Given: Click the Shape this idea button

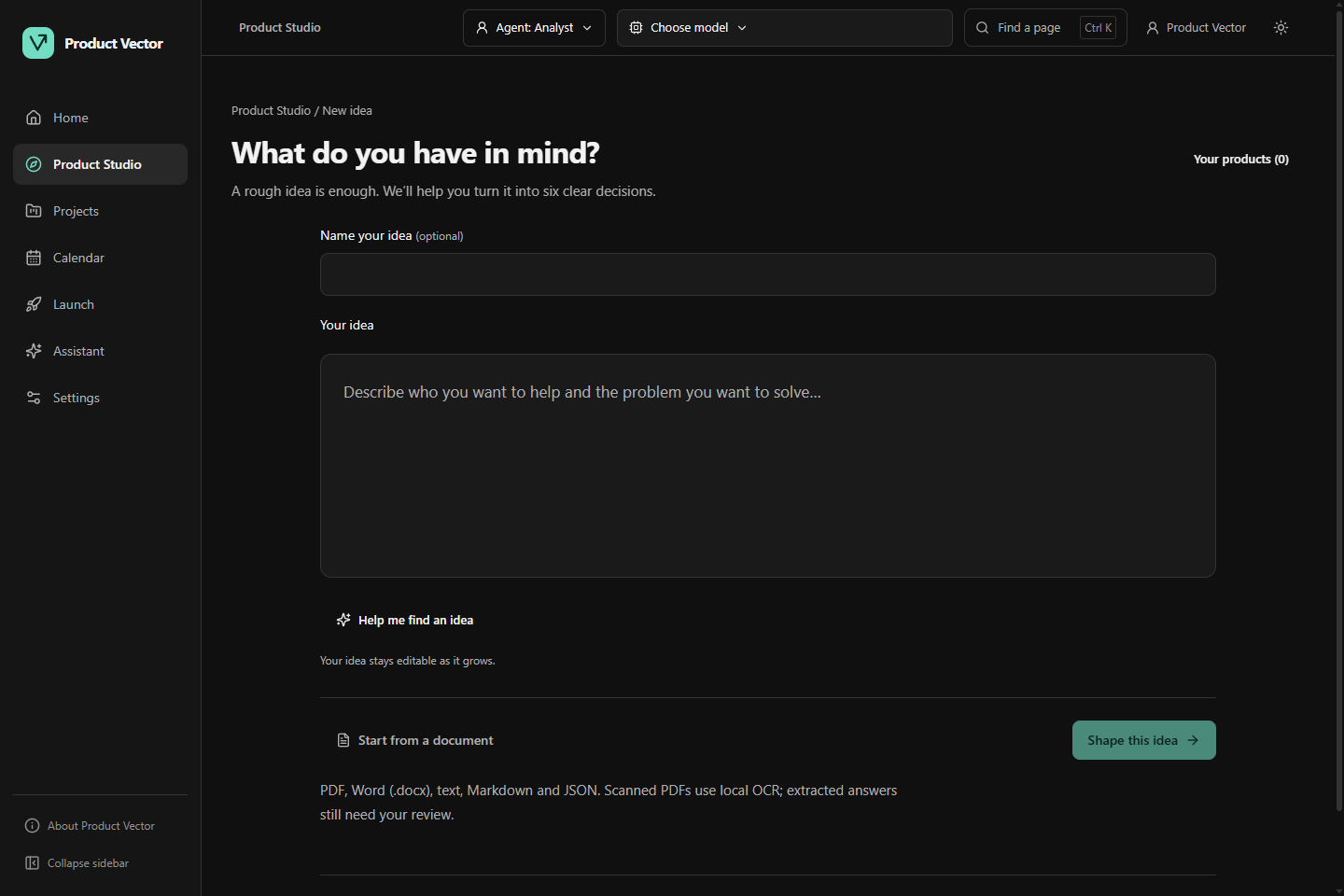Looking at the screenshot, I should (x=1143, y=740).
